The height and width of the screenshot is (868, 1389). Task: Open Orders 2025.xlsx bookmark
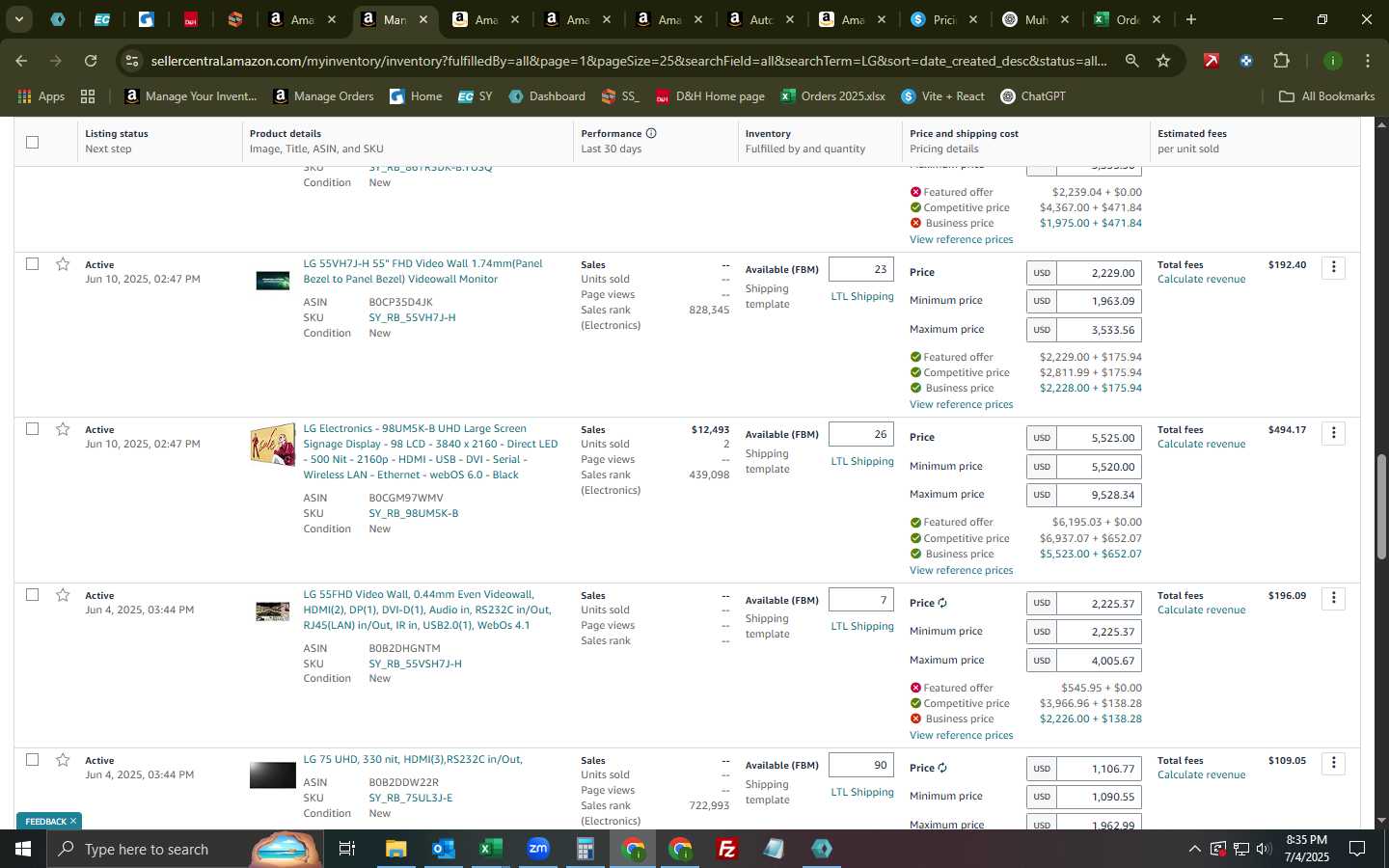tap(833, 96)
